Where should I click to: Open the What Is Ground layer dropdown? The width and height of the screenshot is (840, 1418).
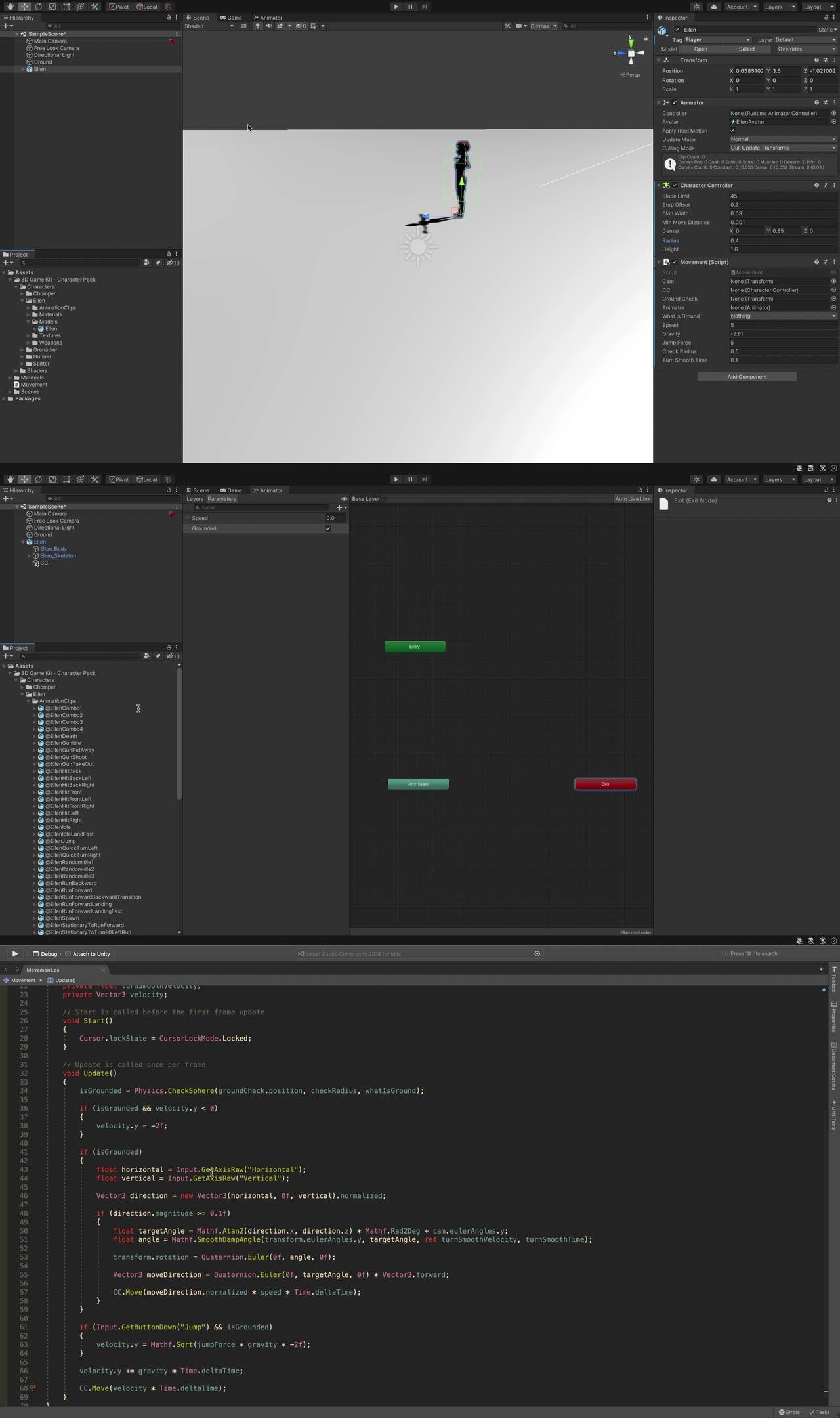coord(783,316)
